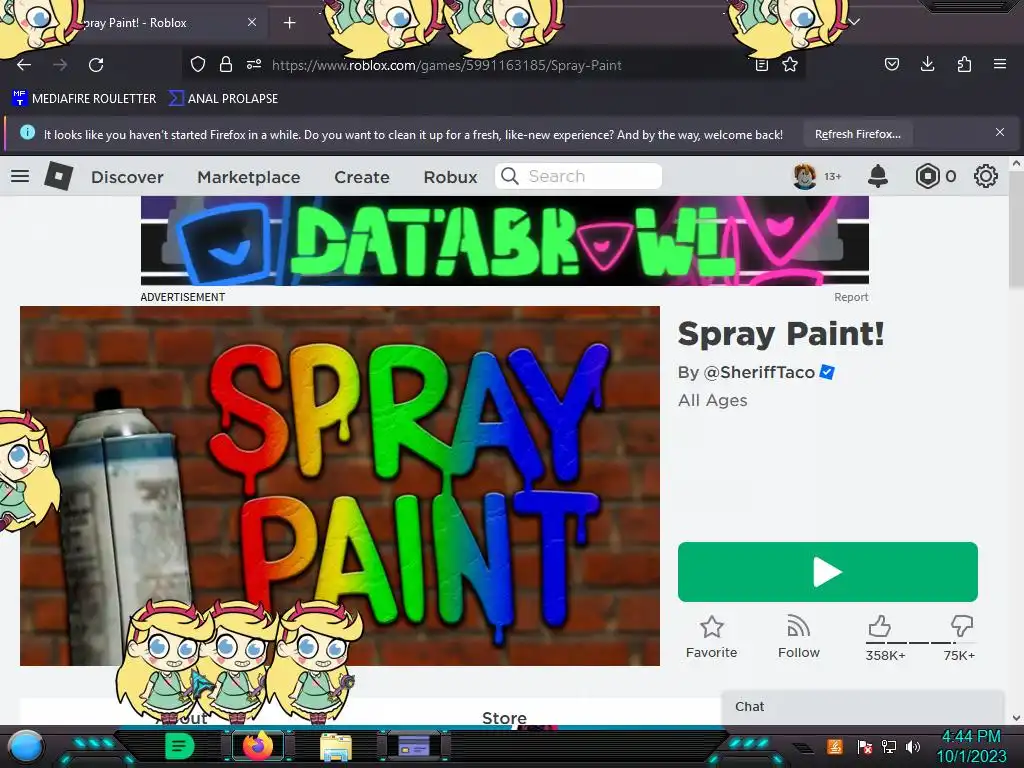Open a new browser tab
1024x768 pixels.
(x=289, y=23)
